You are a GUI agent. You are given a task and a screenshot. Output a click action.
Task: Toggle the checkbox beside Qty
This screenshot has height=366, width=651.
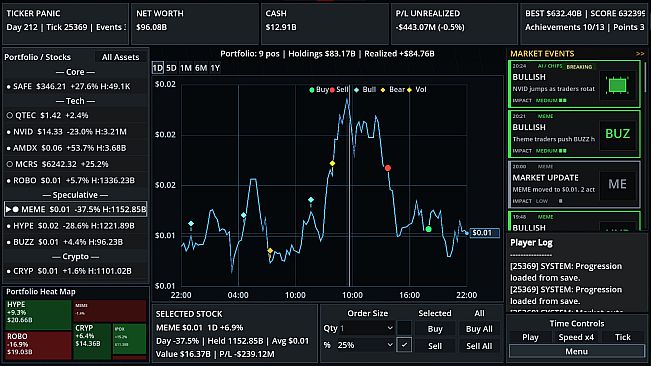[404, 328]
